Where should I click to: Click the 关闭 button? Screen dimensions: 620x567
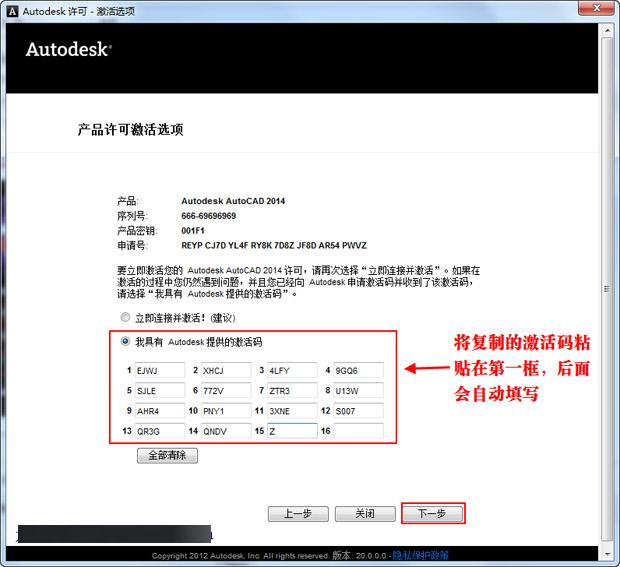click(x=365, y=514)
